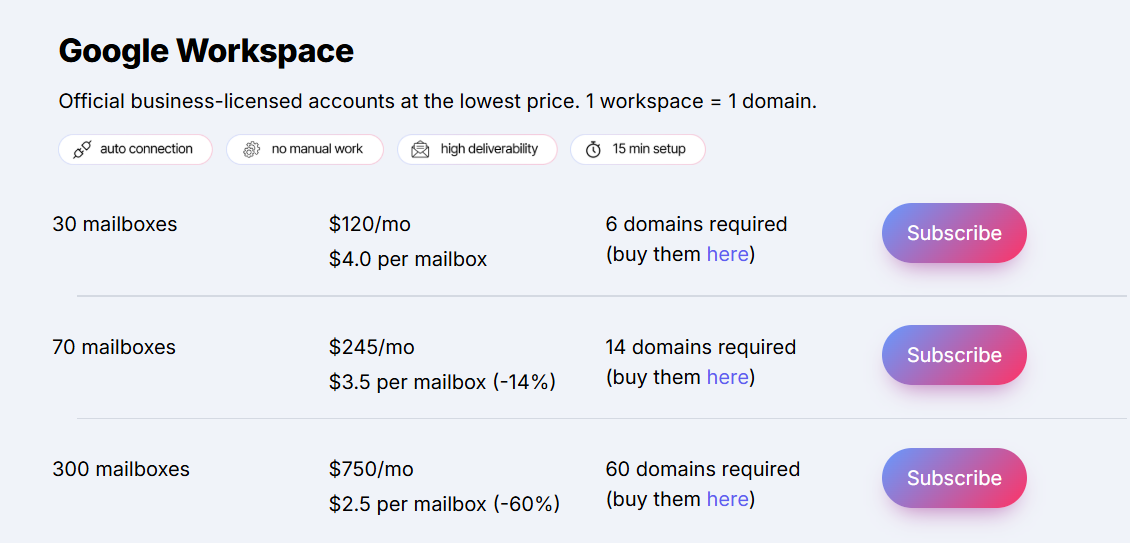Select the '70 mailboxes' text
This screenshot has width=1130, height=543.
(x=114, y=347)
